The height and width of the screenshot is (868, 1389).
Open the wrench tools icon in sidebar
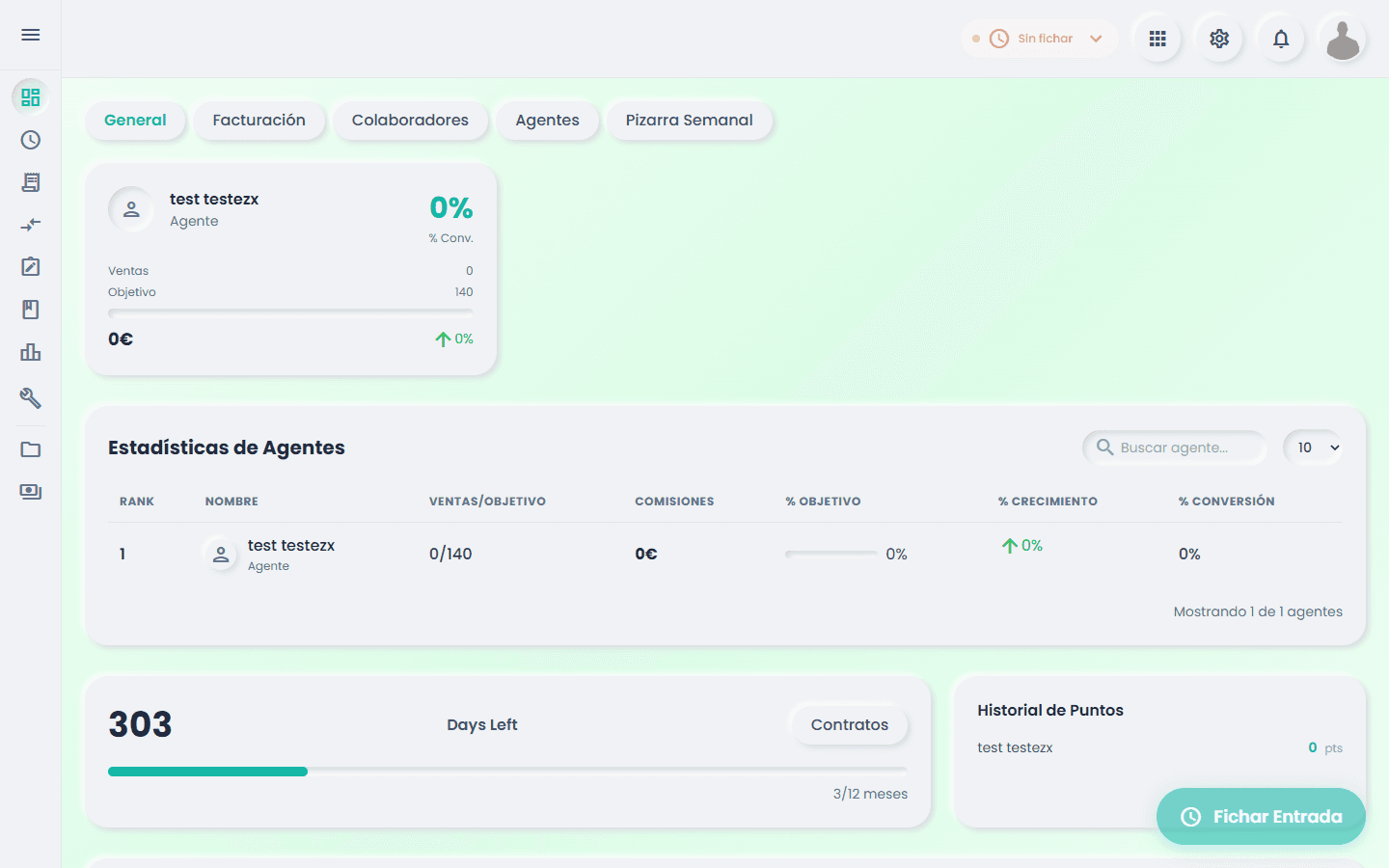30,397
